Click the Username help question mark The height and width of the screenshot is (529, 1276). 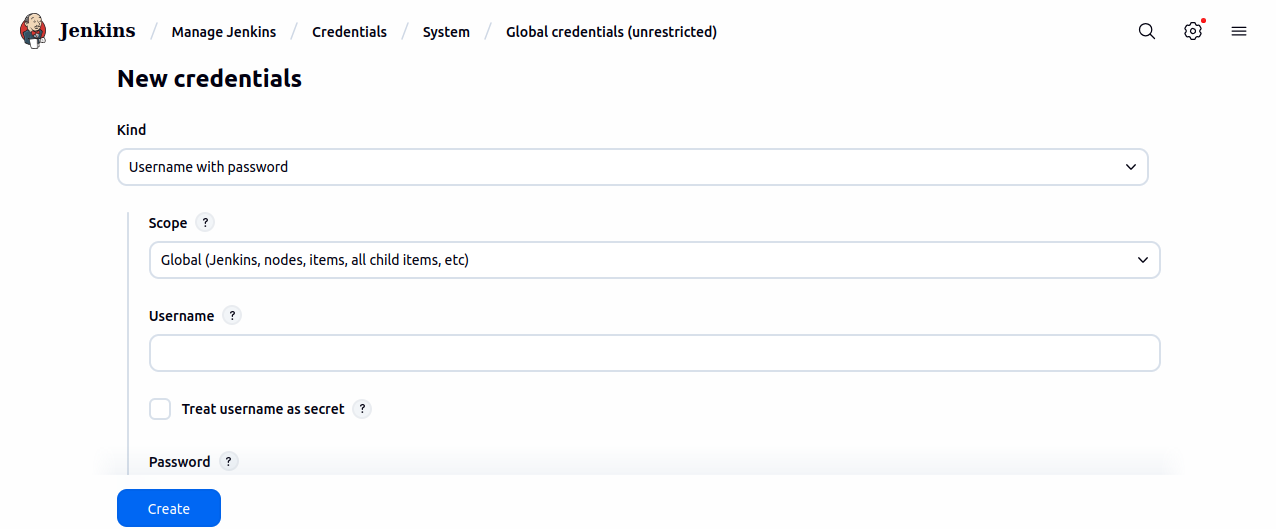(232, 316)
